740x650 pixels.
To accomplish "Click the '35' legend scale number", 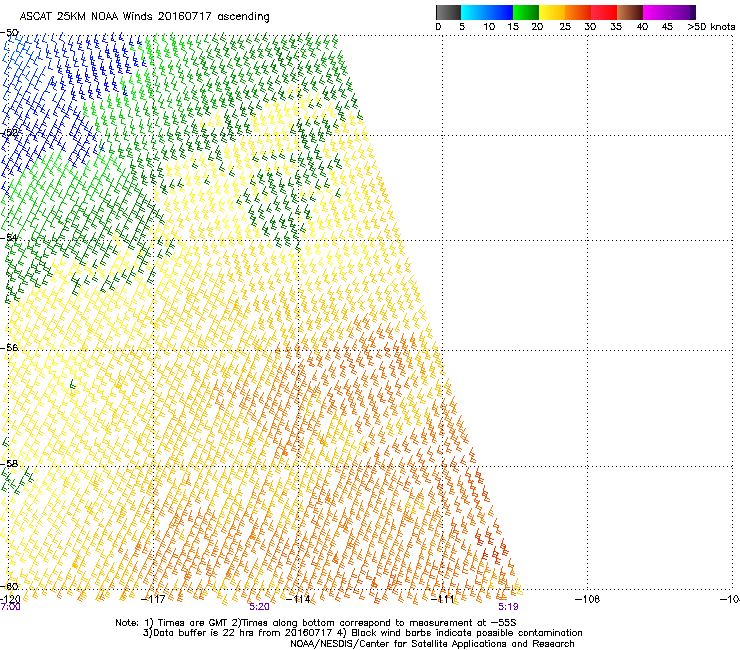I will coord(616,27).
